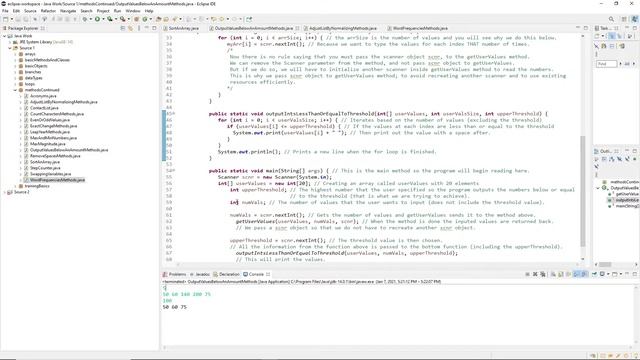Expand the basicObjects package
The height and width of the screenshot is (360, 640).
tap(15, 66)
